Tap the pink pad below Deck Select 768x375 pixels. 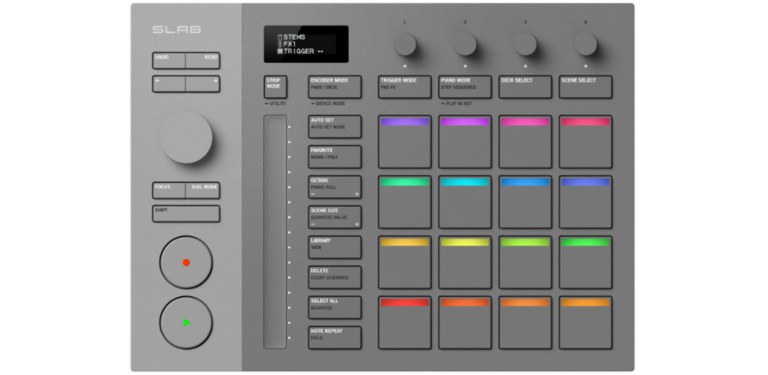click(525, 142)
